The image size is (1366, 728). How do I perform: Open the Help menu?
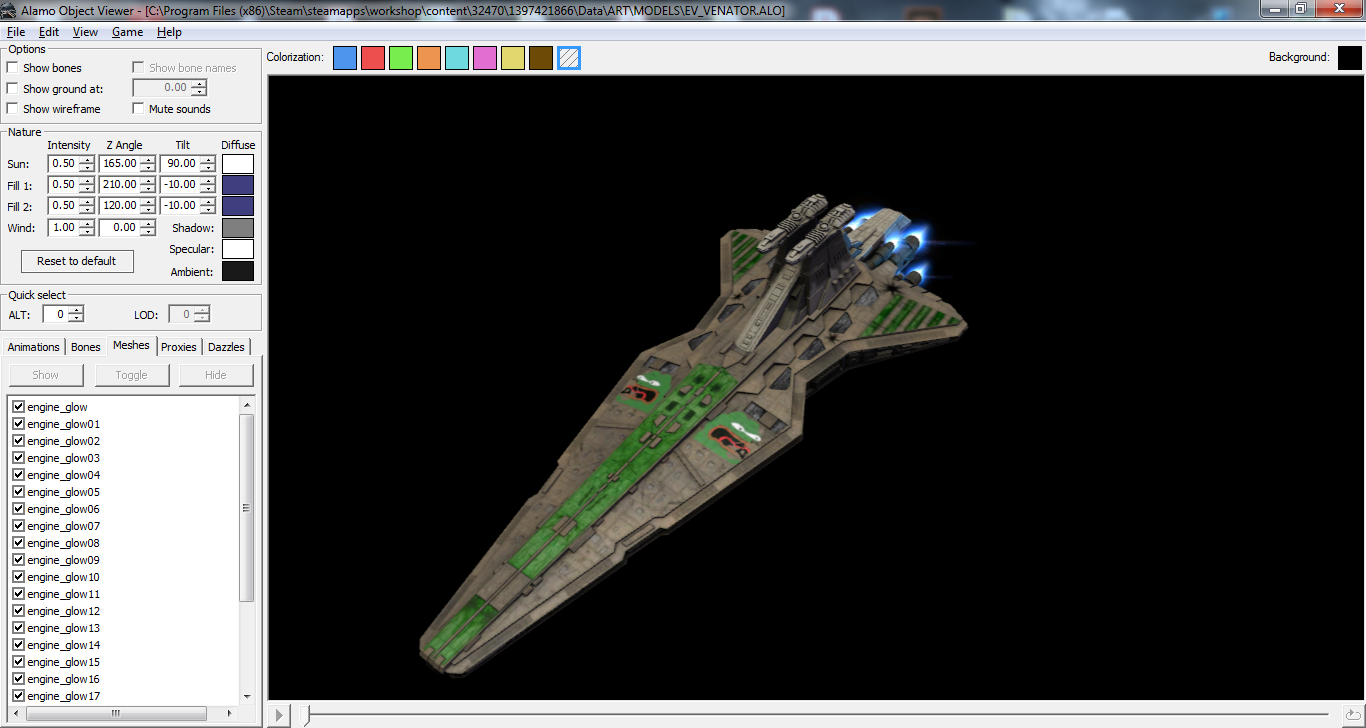click(x=169, y=32)
